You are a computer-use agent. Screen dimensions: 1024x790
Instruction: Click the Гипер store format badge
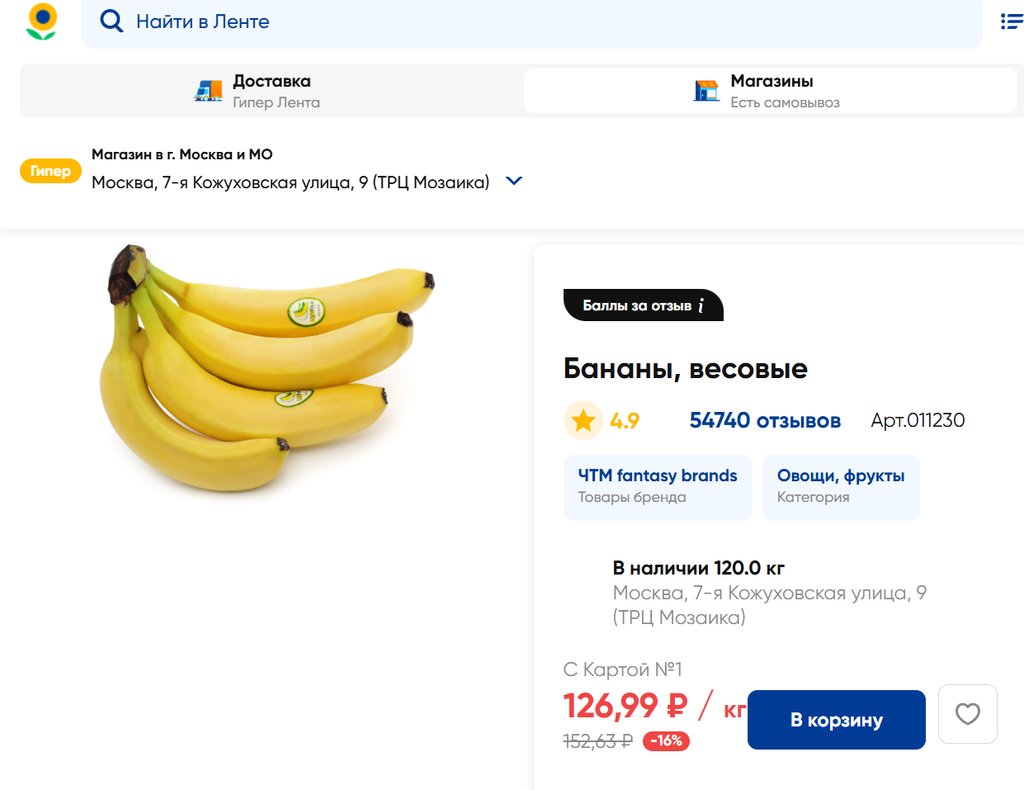[50, 171]
